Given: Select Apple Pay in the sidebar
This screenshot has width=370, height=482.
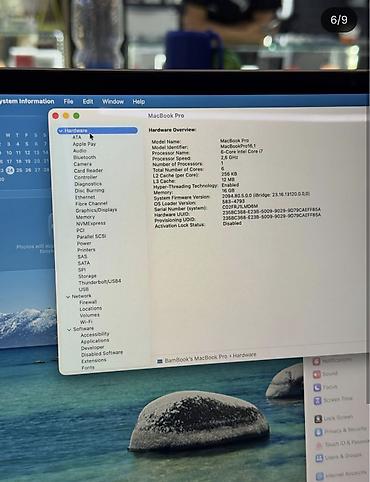Looking at the screenshot, I should (84, 144).
